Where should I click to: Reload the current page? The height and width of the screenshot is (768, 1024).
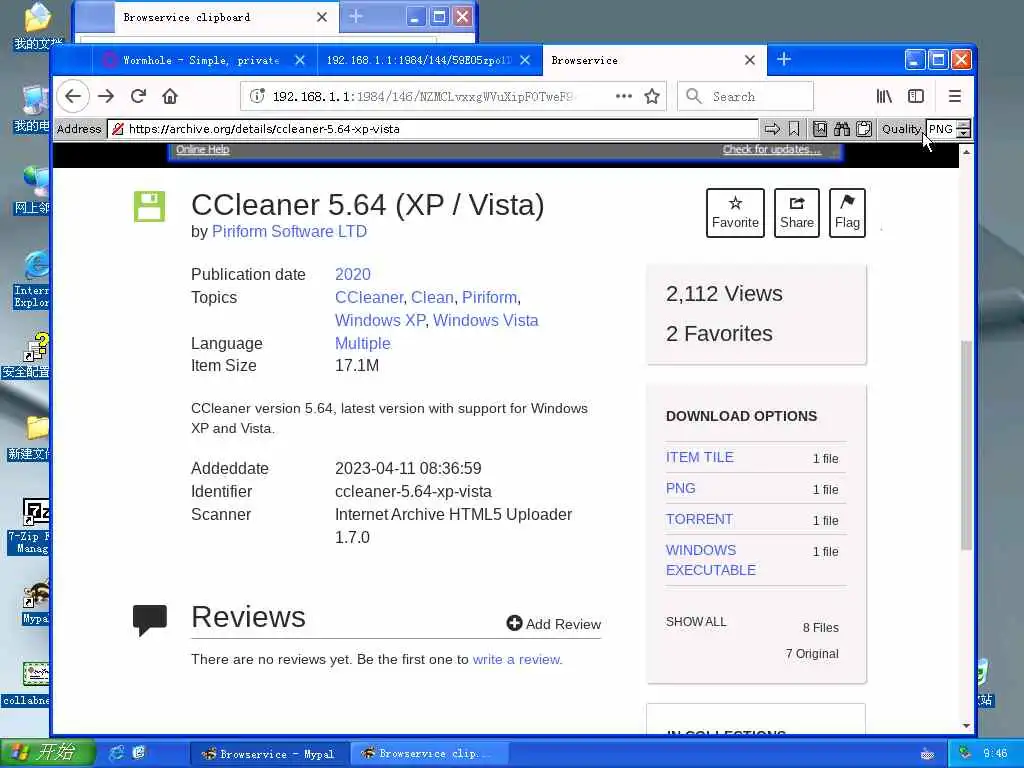[138, 97]
